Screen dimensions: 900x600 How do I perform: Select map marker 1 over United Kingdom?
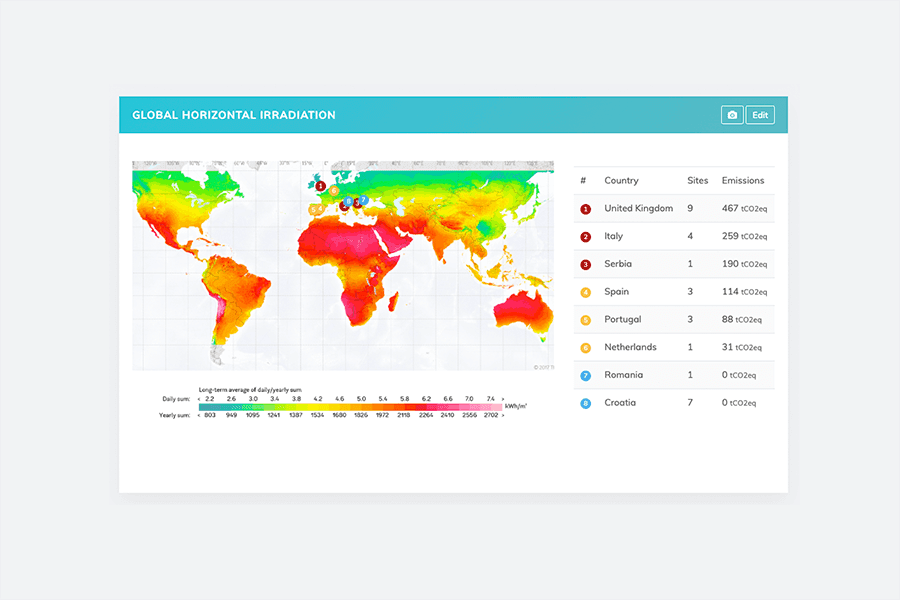[x=320, y=186]
